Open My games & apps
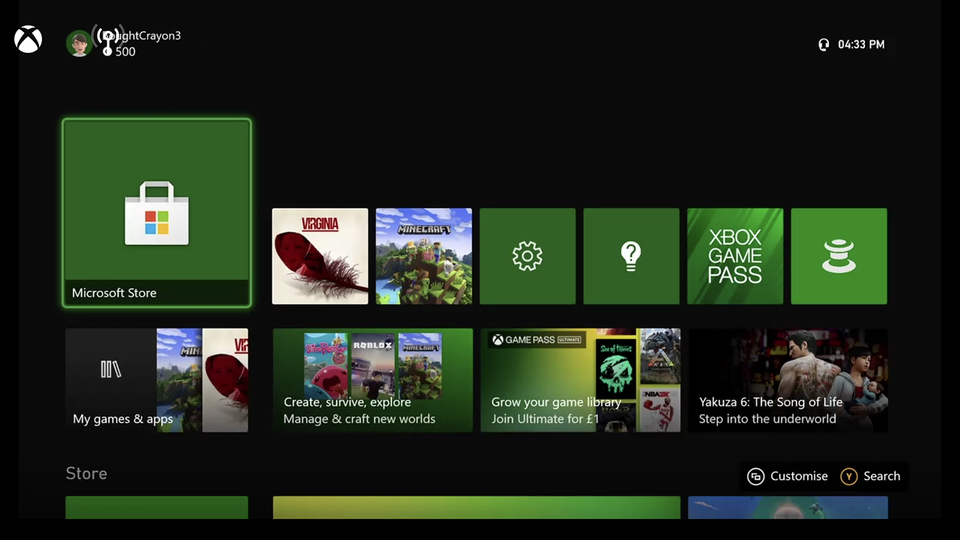This screenshot has width=960, height=540. pos(157,380)
